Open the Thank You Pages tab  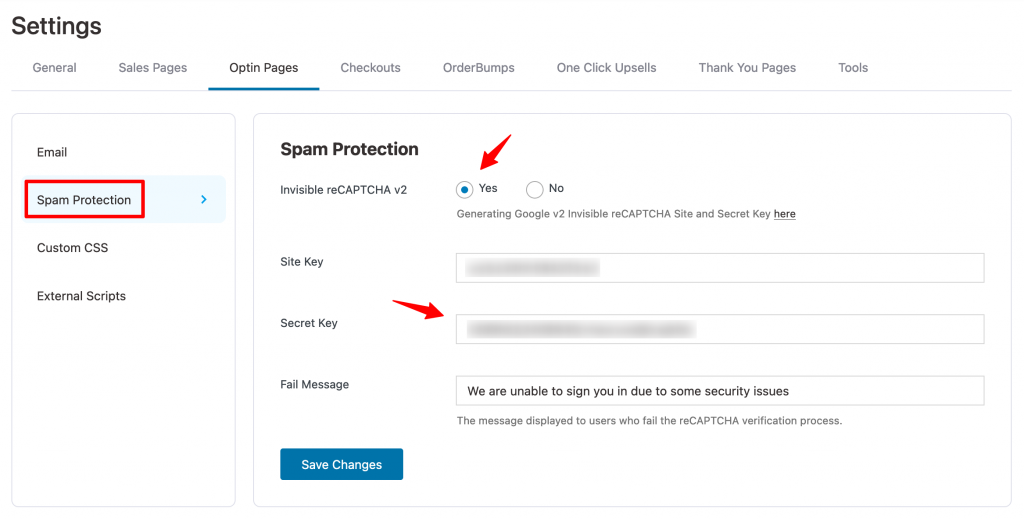coord(747,67)
